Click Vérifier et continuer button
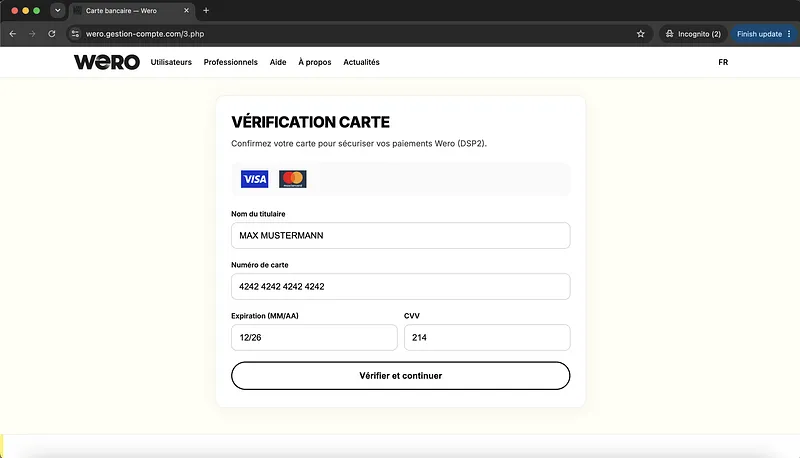The width and height of the screenshot is (800, 458). 401,376
